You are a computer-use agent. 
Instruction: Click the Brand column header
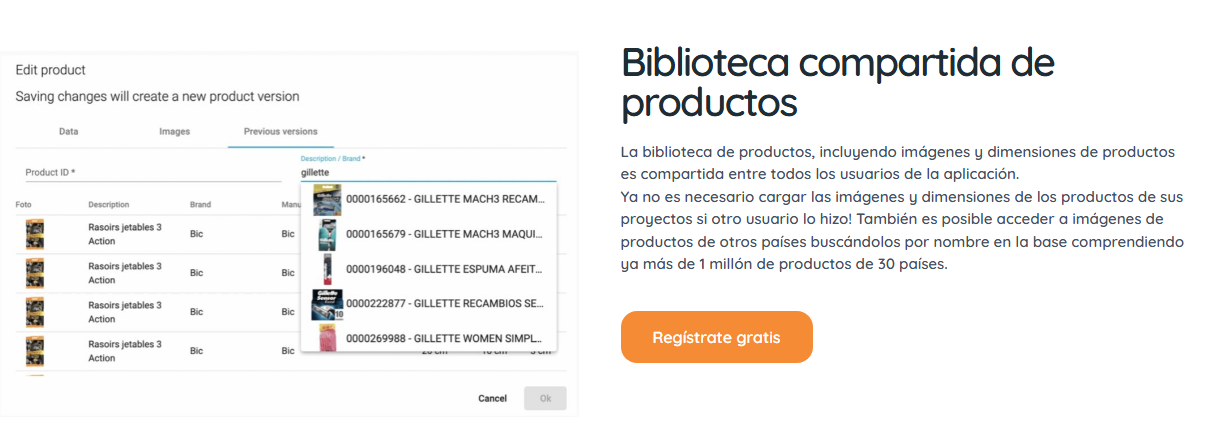(200, 205)
